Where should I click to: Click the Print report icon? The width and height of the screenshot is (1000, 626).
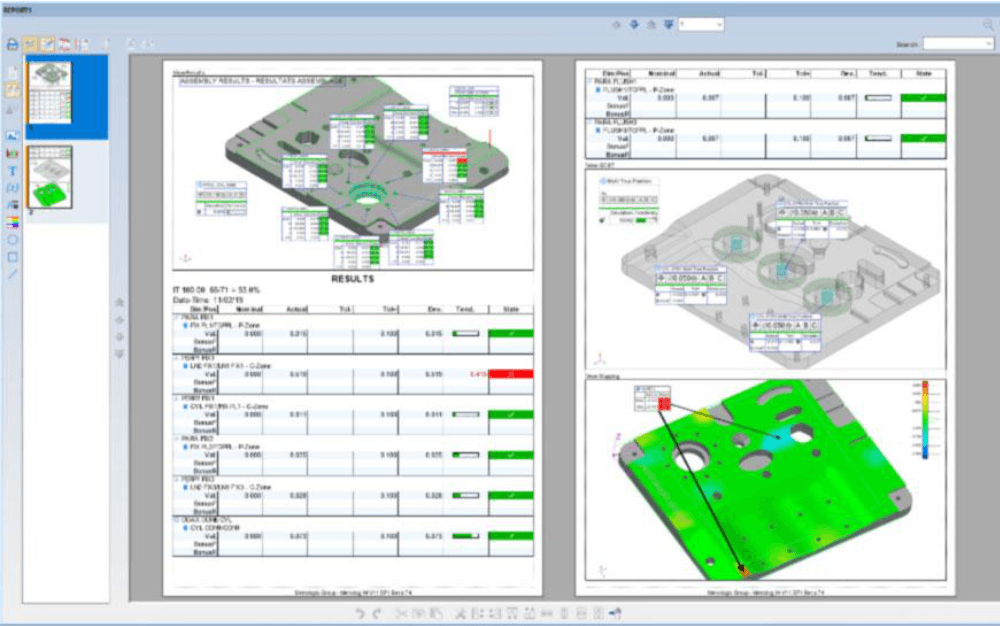coord(12,44)
